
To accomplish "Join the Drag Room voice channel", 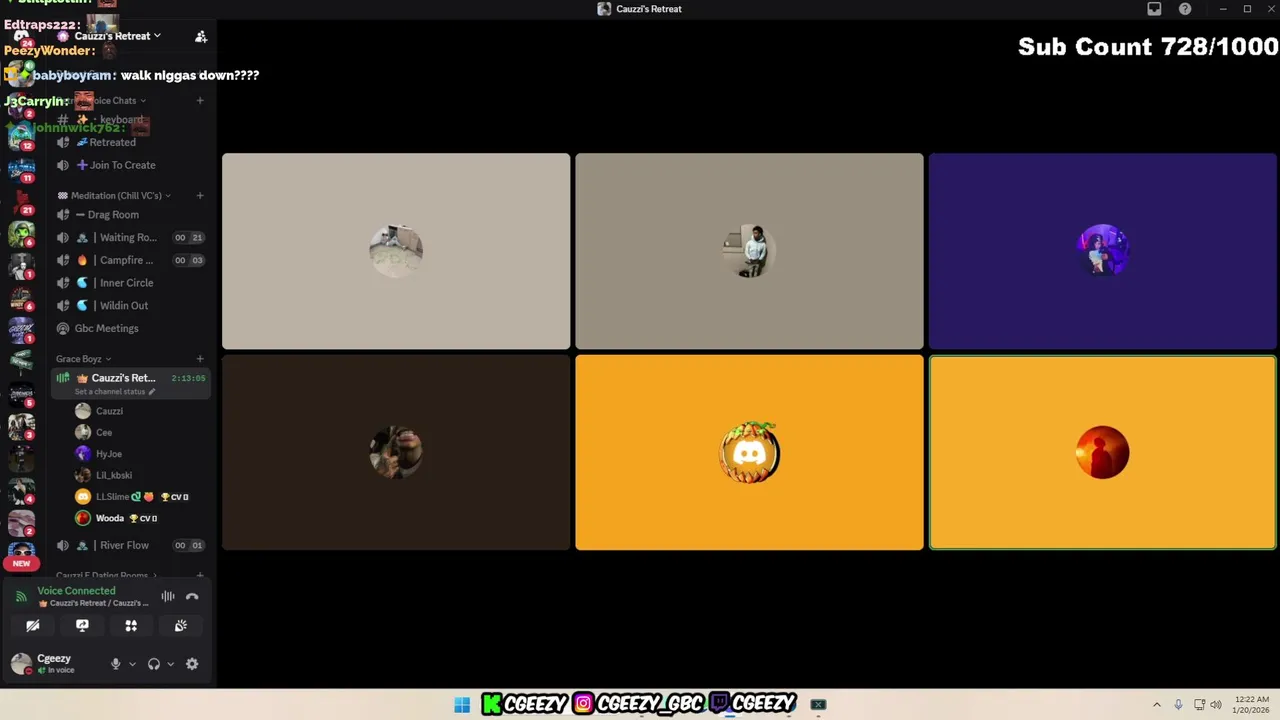I will click(130, 215).
